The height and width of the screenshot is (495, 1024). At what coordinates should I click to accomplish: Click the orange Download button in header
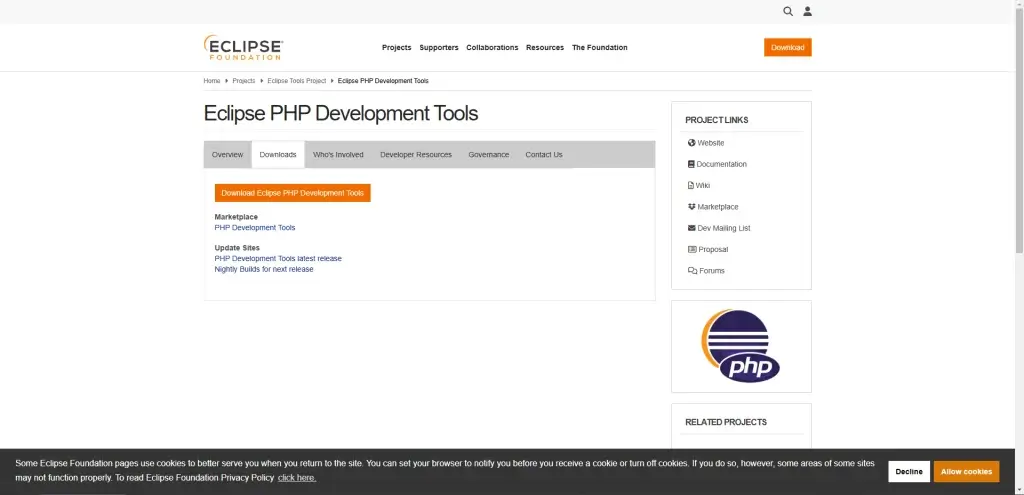click(788, 48)
